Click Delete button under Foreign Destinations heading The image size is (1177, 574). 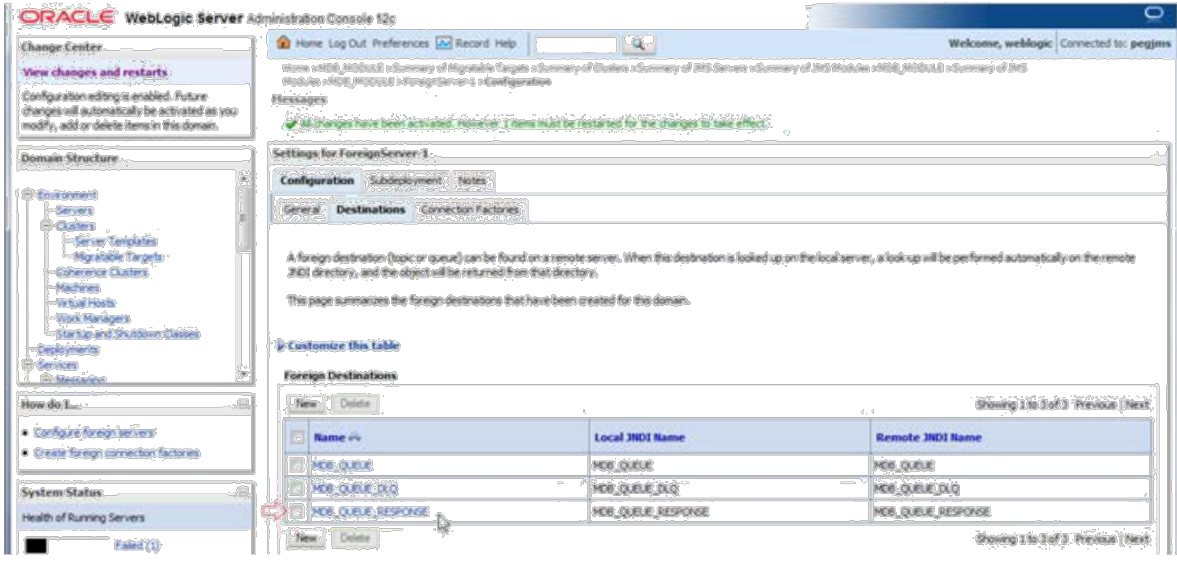click(354, 404)
